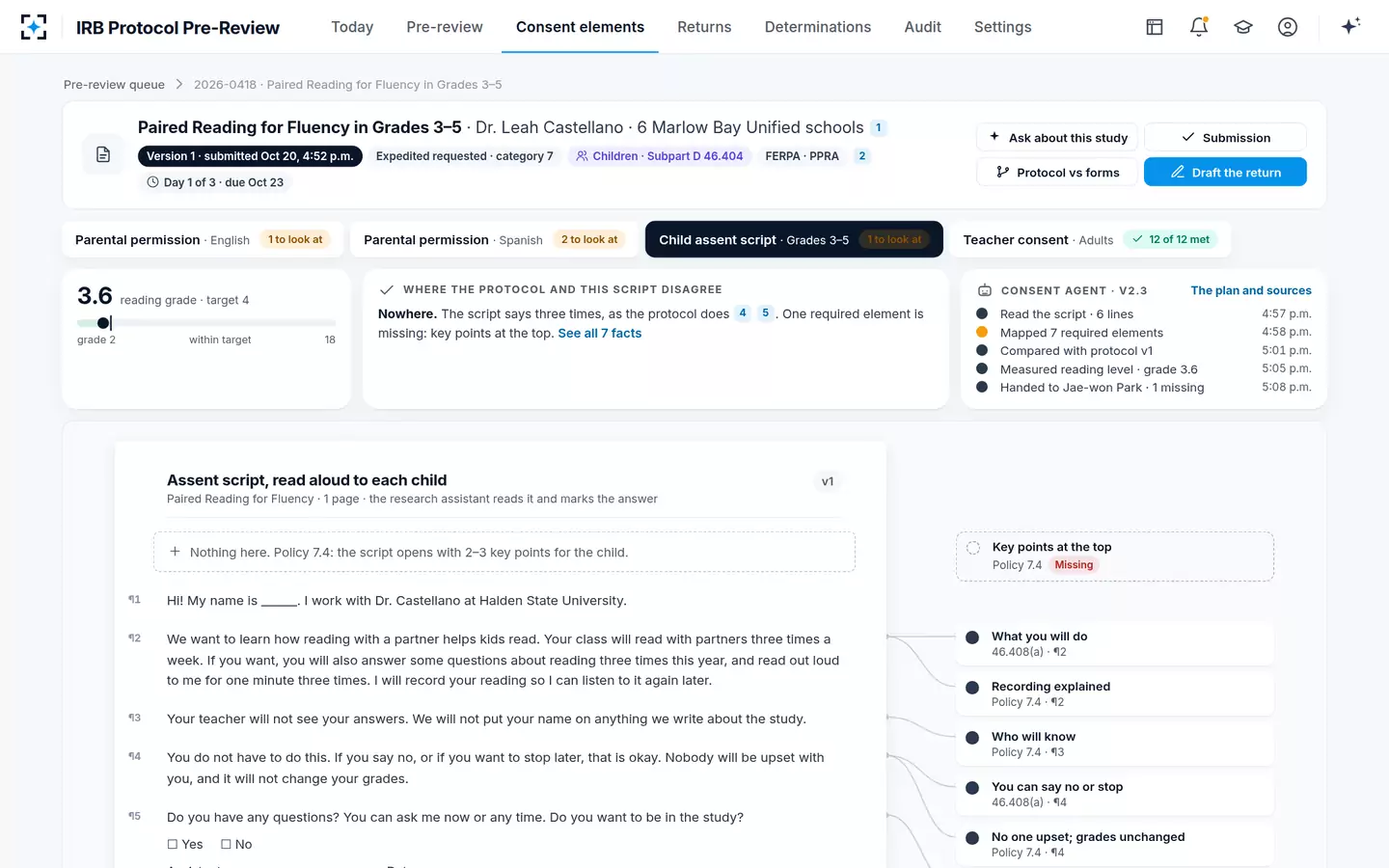1389x868 pixels.
Task: Tick the No checkbox in the assent script
Action: (226, 844)
